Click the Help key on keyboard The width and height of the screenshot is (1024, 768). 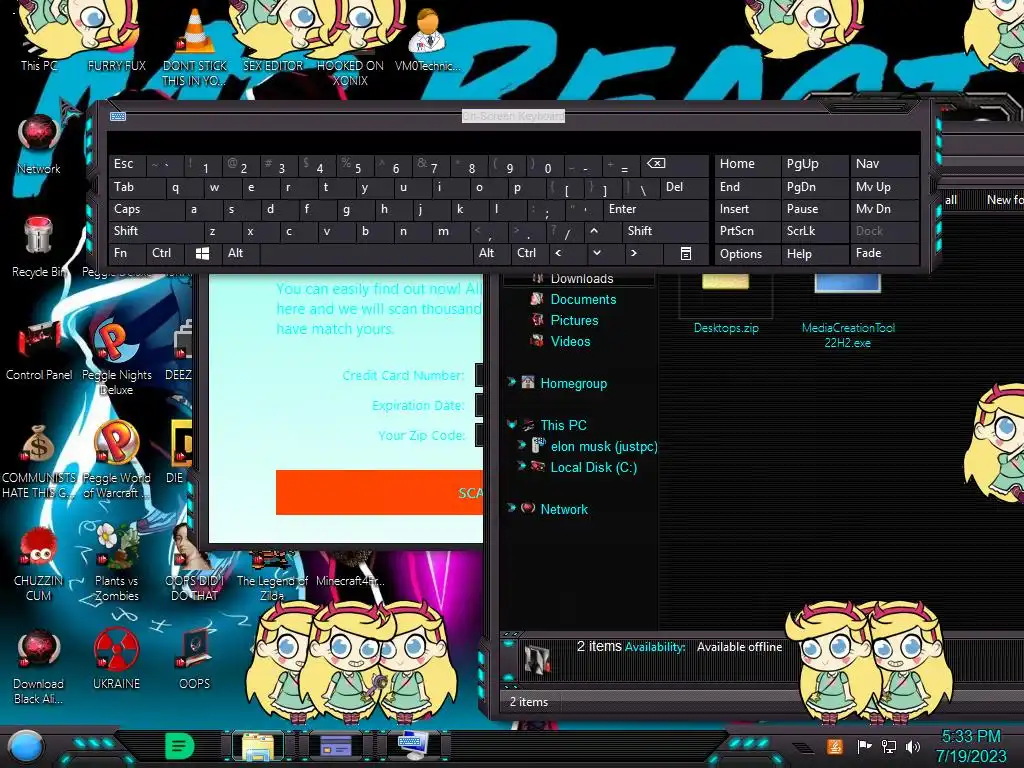pyautogui.click(x=814, y=253)
